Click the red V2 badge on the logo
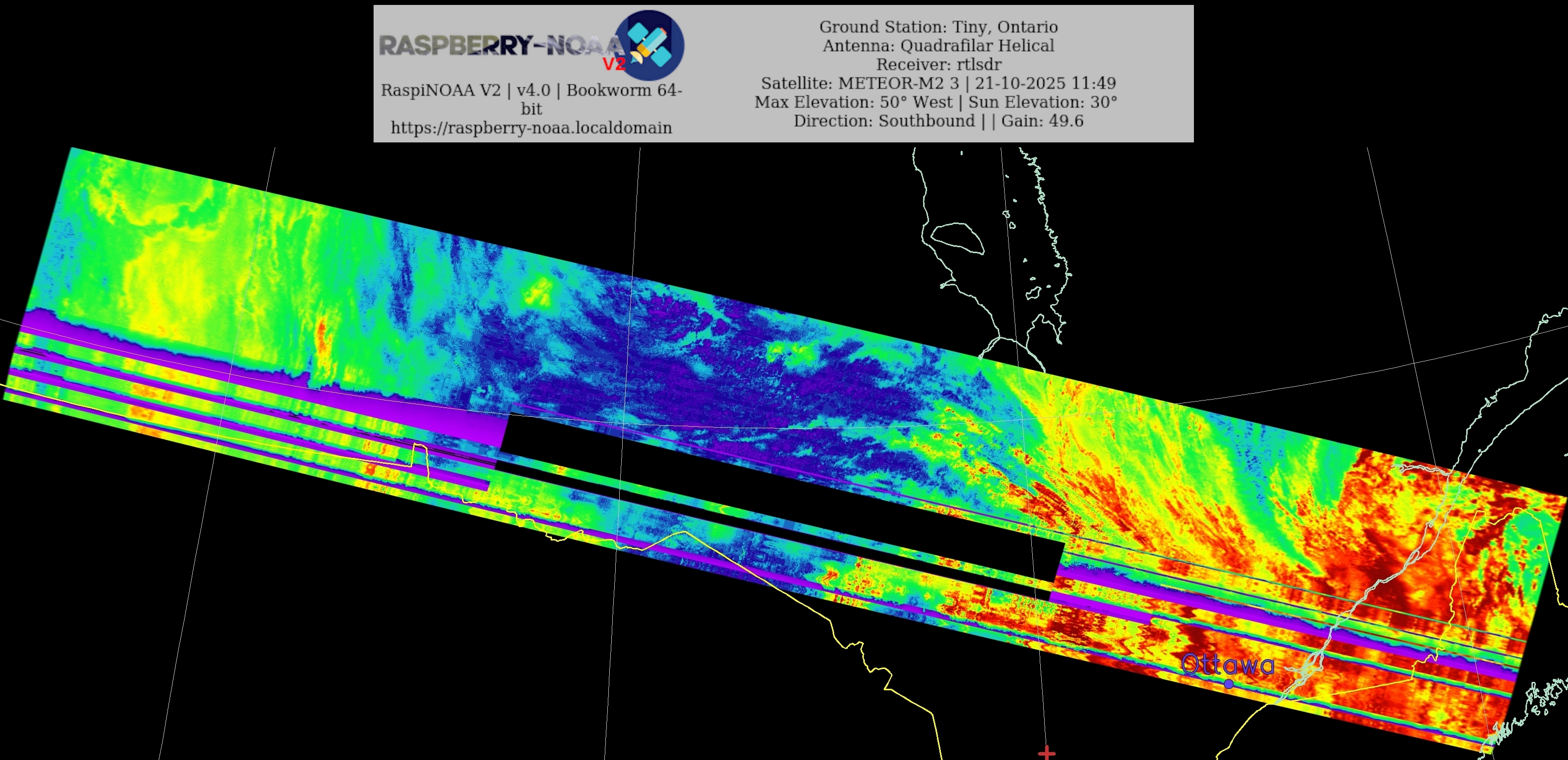 click(x=614, y=64)
